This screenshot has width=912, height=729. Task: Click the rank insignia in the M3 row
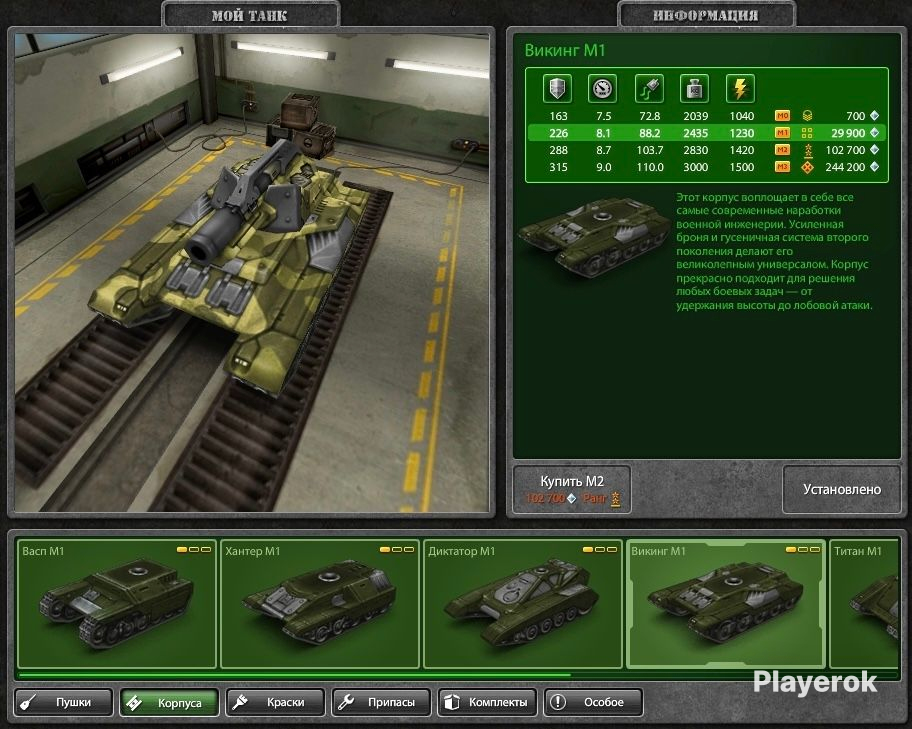point(807,167)
